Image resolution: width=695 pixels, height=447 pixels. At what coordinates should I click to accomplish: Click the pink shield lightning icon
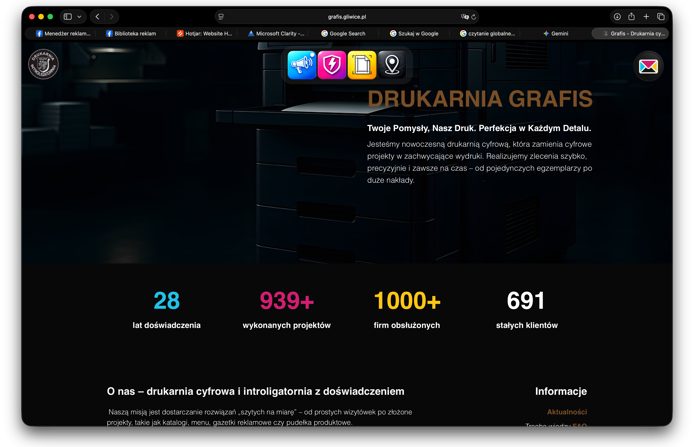pyautogui.click(x=332, y=65)
